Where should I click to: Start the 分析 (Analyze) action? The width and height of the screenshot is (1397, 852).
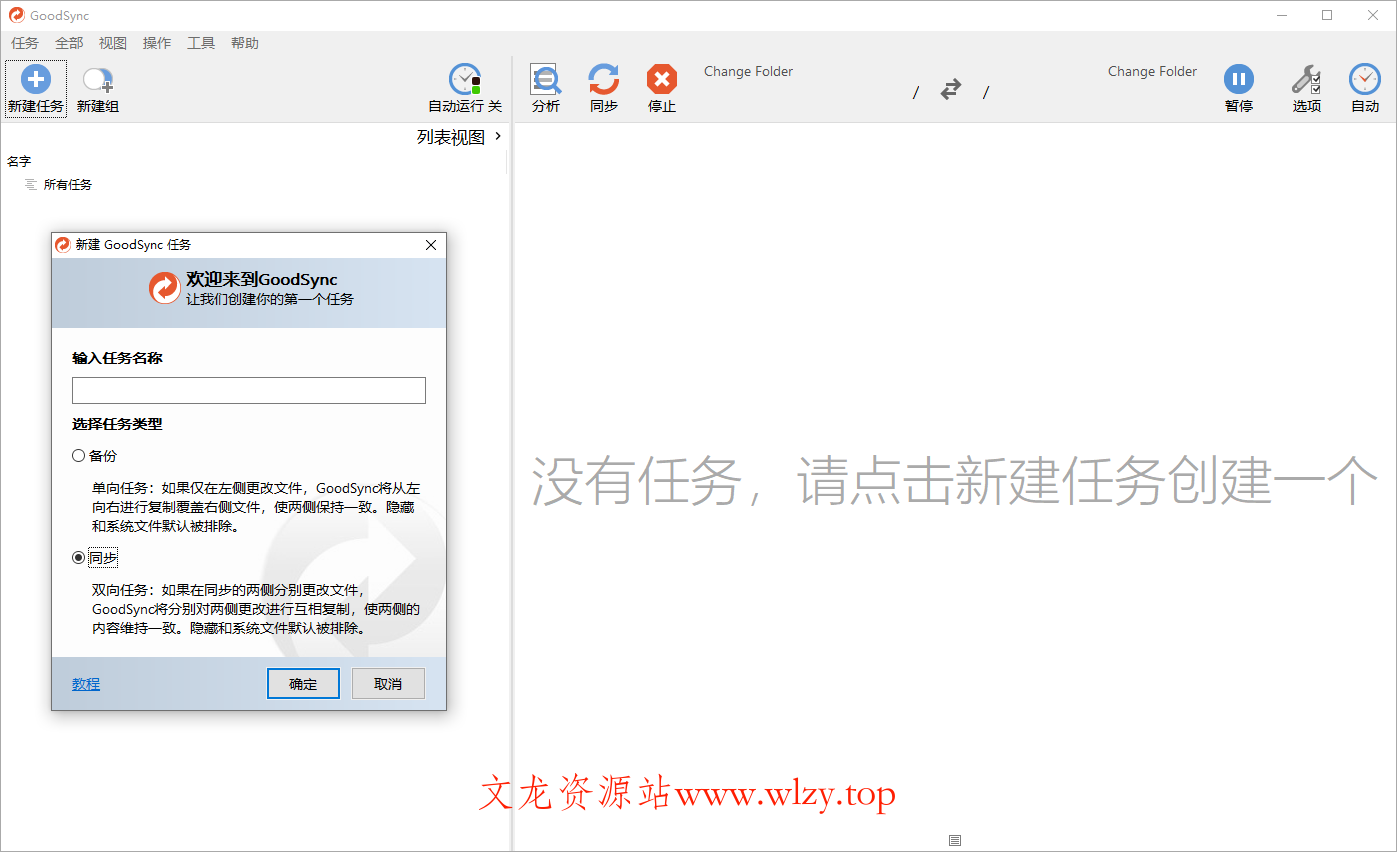545,87
